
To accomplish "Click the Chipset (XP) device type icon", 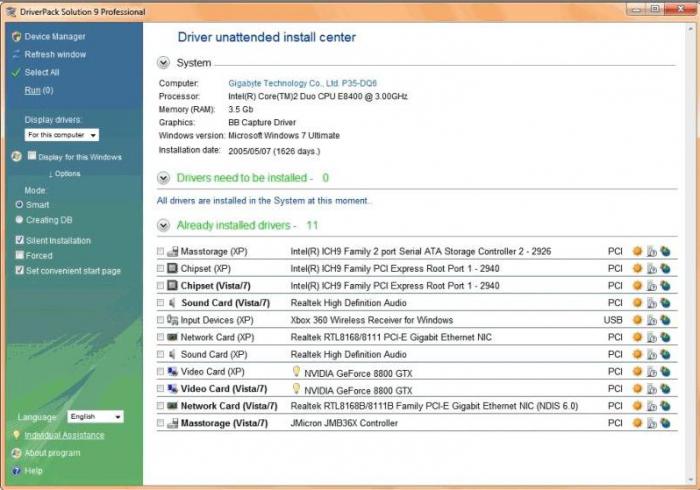I will (172, 268).
